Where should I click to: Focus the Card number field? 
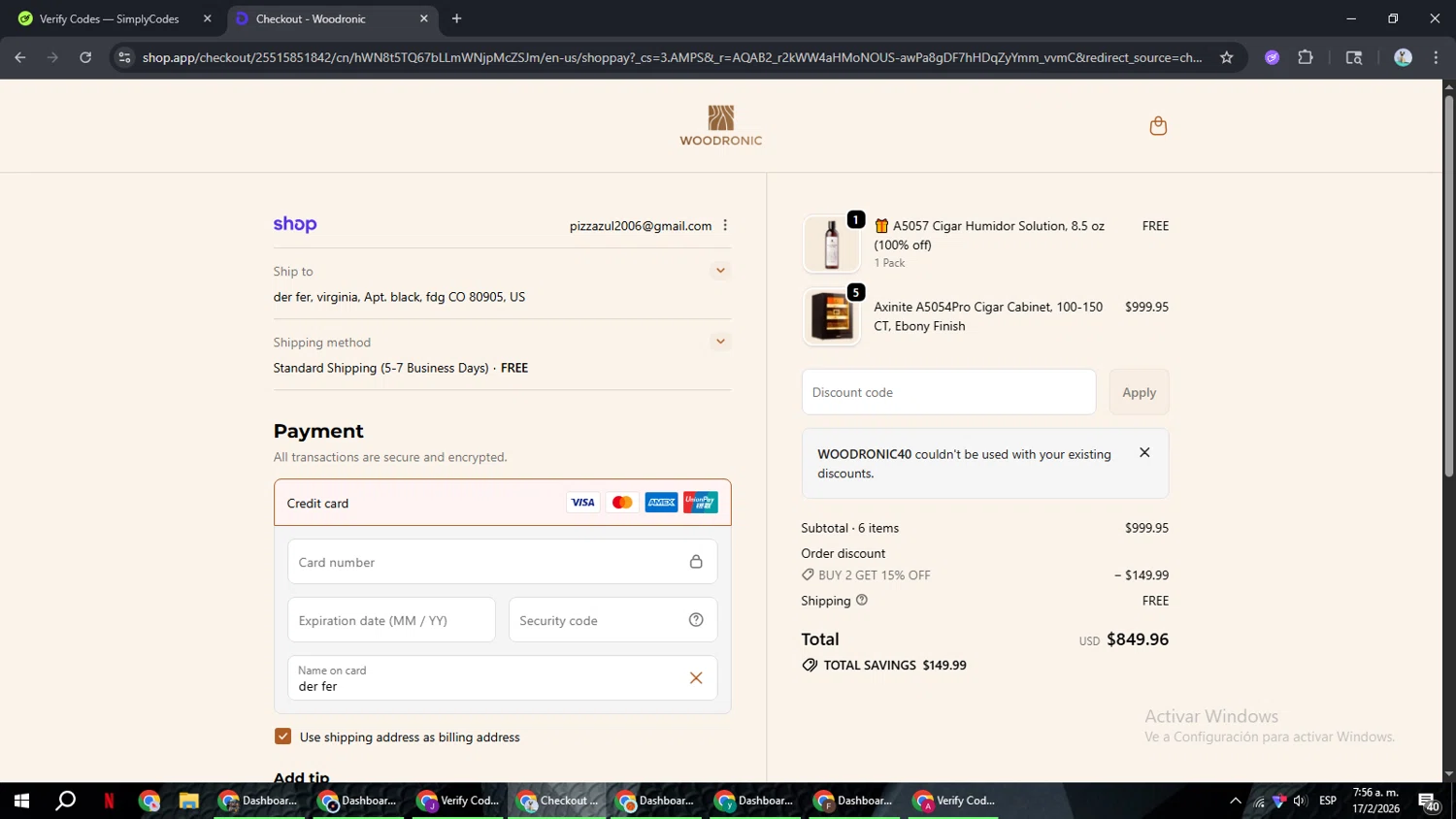coord(502,562)
